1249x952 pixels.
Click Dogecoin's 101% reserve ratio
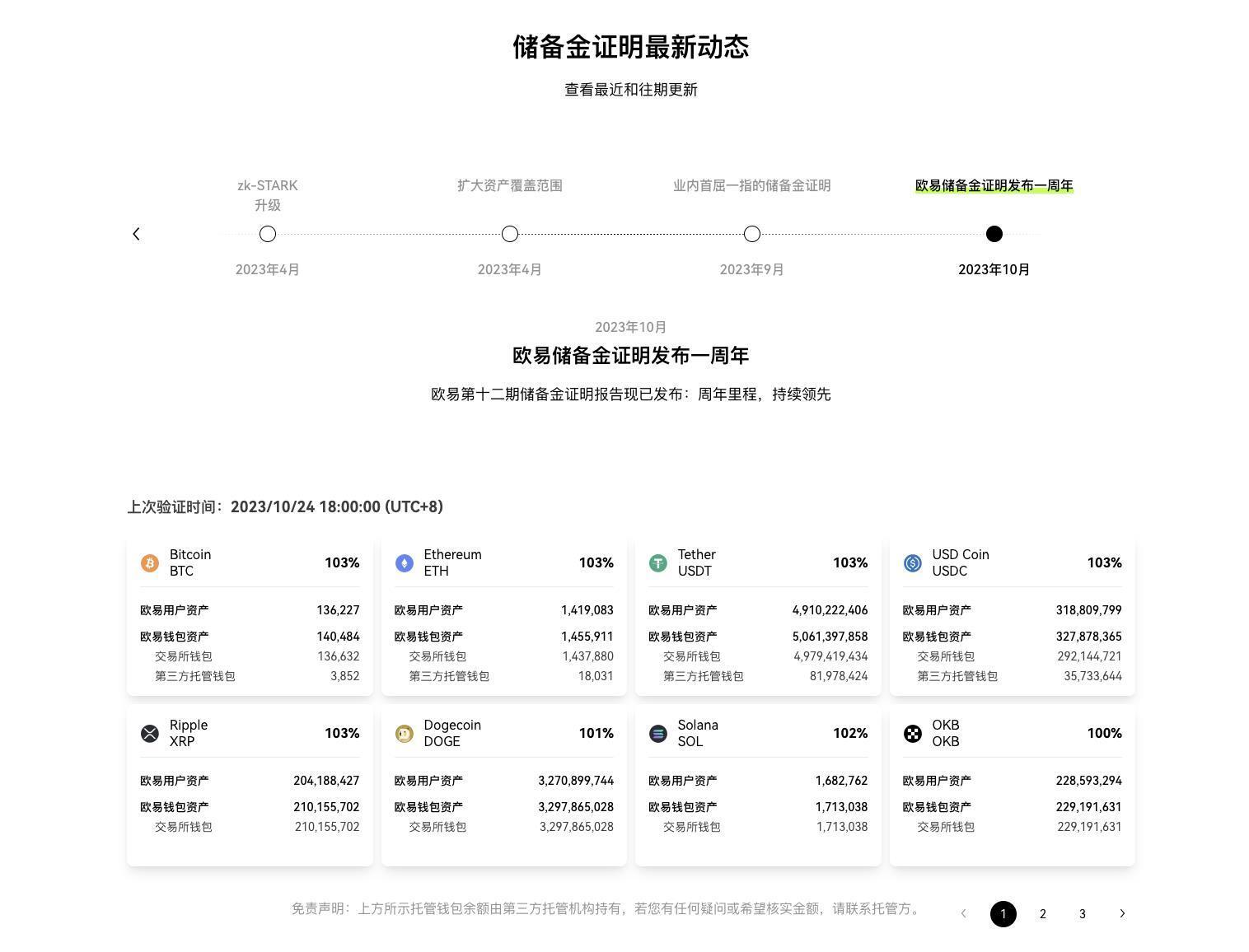click(596, 734)
